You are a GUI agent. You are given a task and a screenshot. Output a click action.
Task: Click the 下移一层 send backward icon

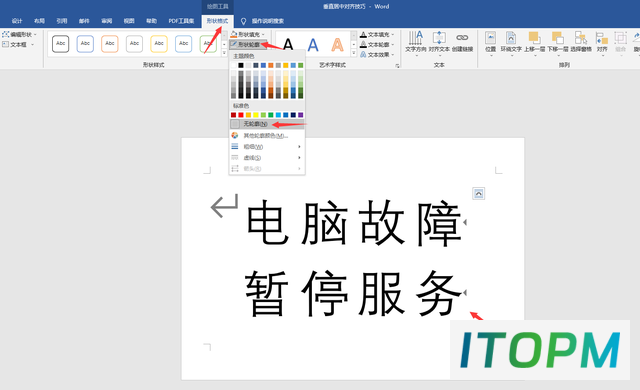pyautogui.click(x=558, y=42)
